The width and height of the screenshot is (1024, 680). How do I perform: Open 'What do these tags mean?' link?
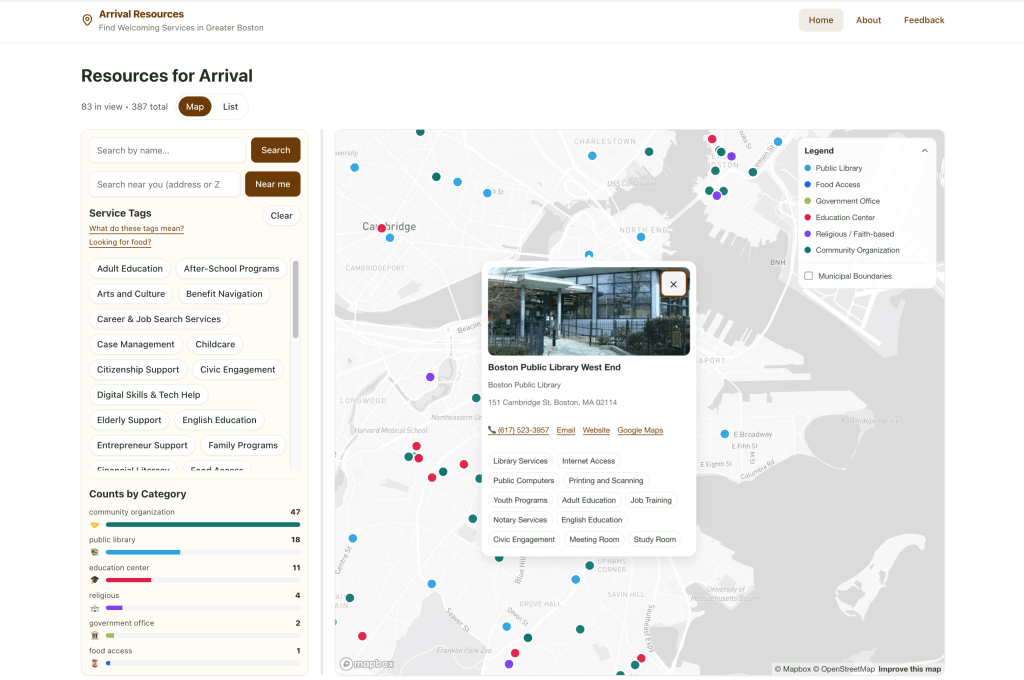(x=136, y=229)
